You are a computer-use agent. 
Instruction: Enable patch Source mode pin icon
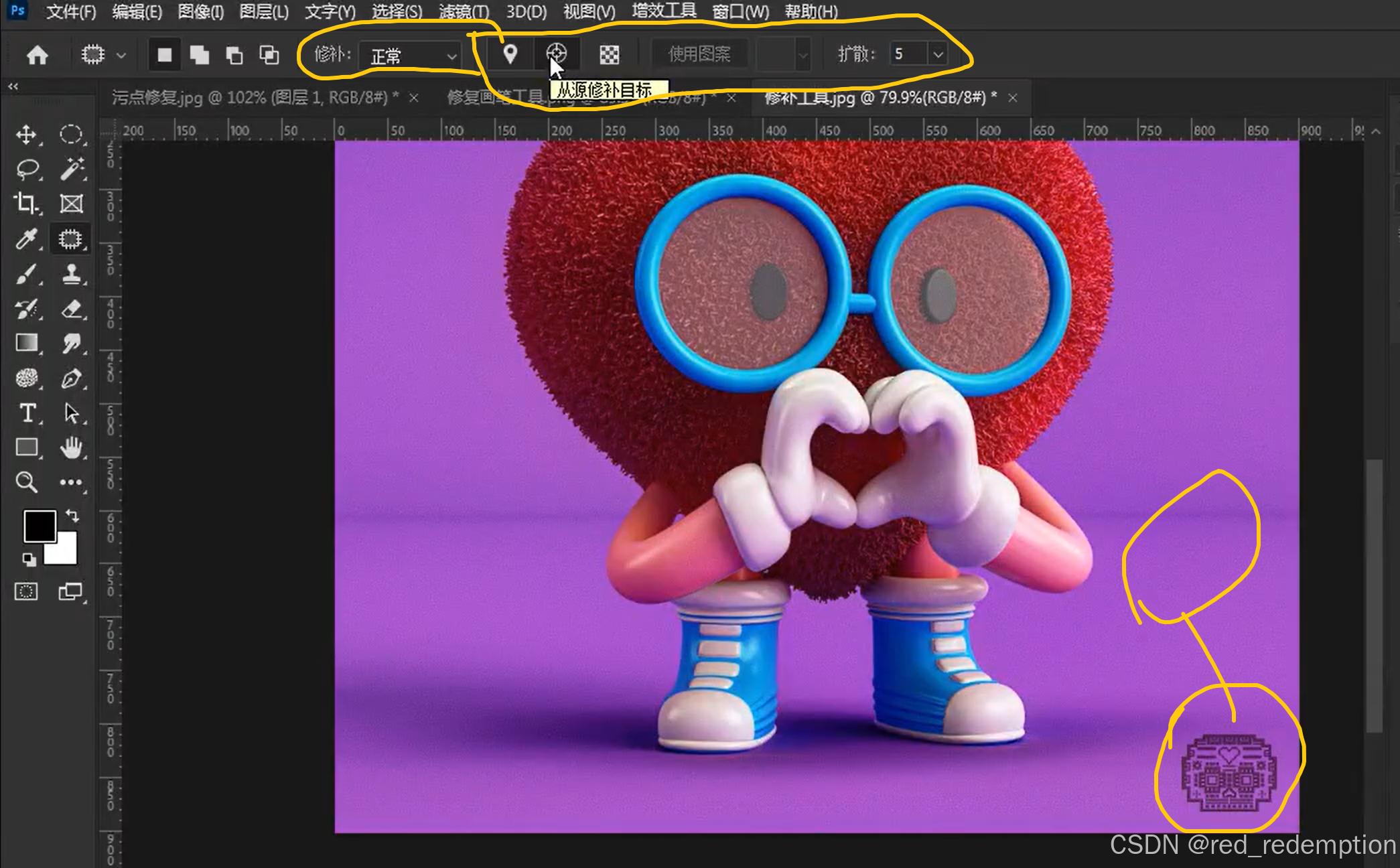pos(510,54)
